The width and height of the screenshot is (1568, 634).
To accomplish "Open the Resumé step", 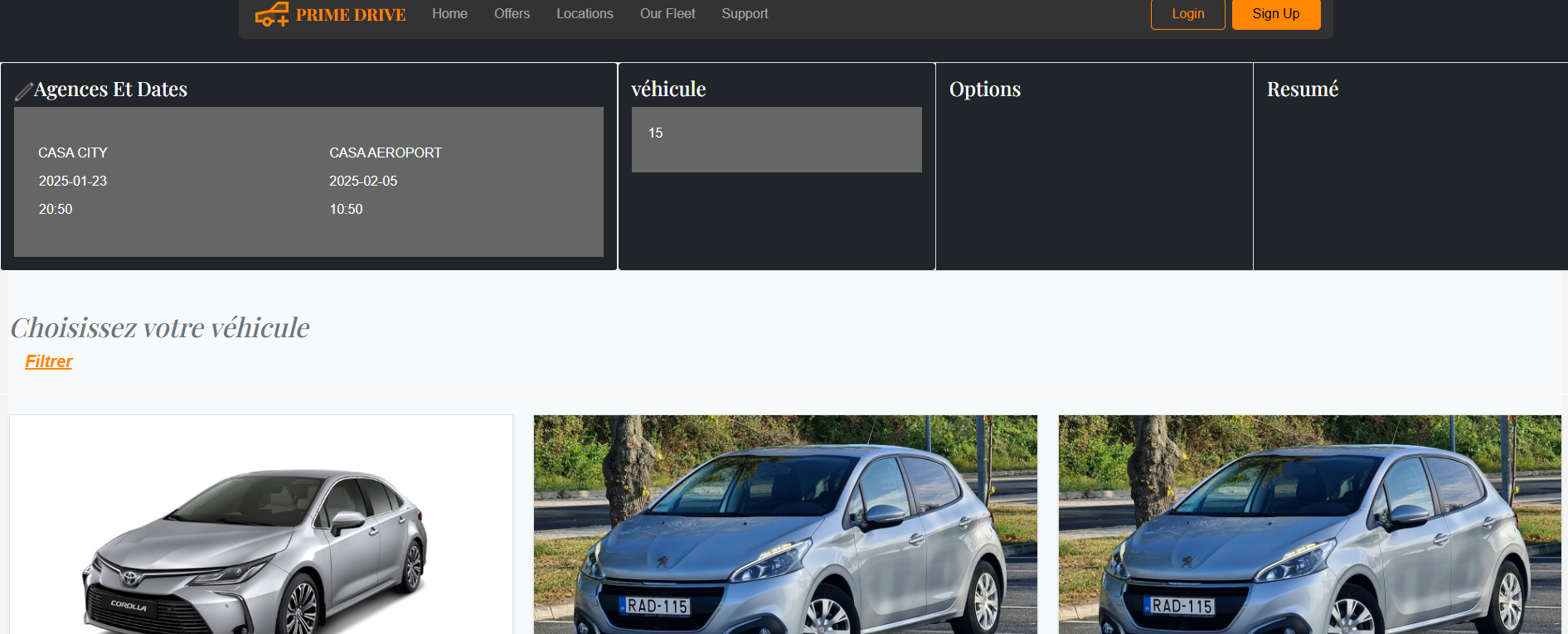I will pyautogui.click(x=1302, y=90).
